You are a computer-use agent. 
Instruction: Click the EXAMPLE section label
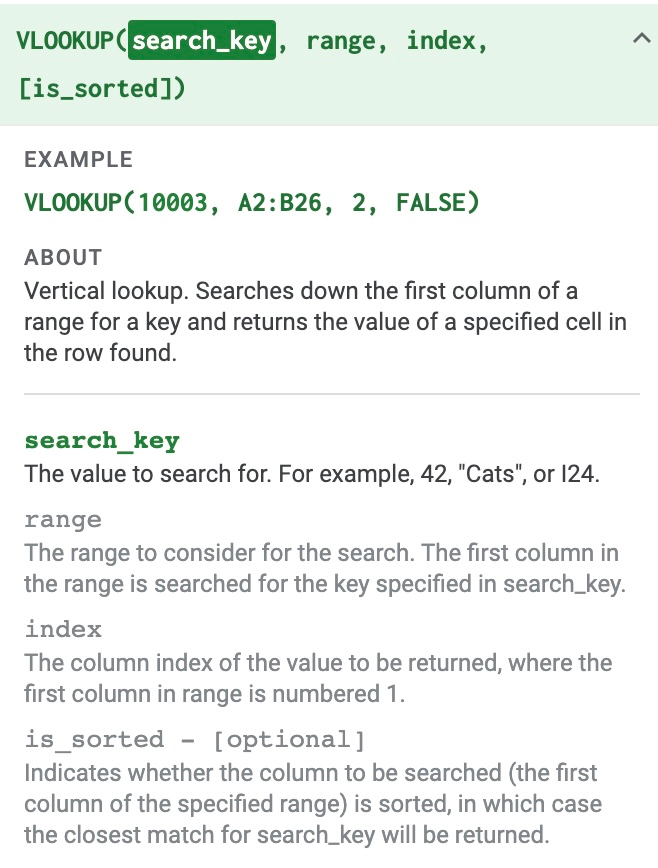[x=78, y=159]
